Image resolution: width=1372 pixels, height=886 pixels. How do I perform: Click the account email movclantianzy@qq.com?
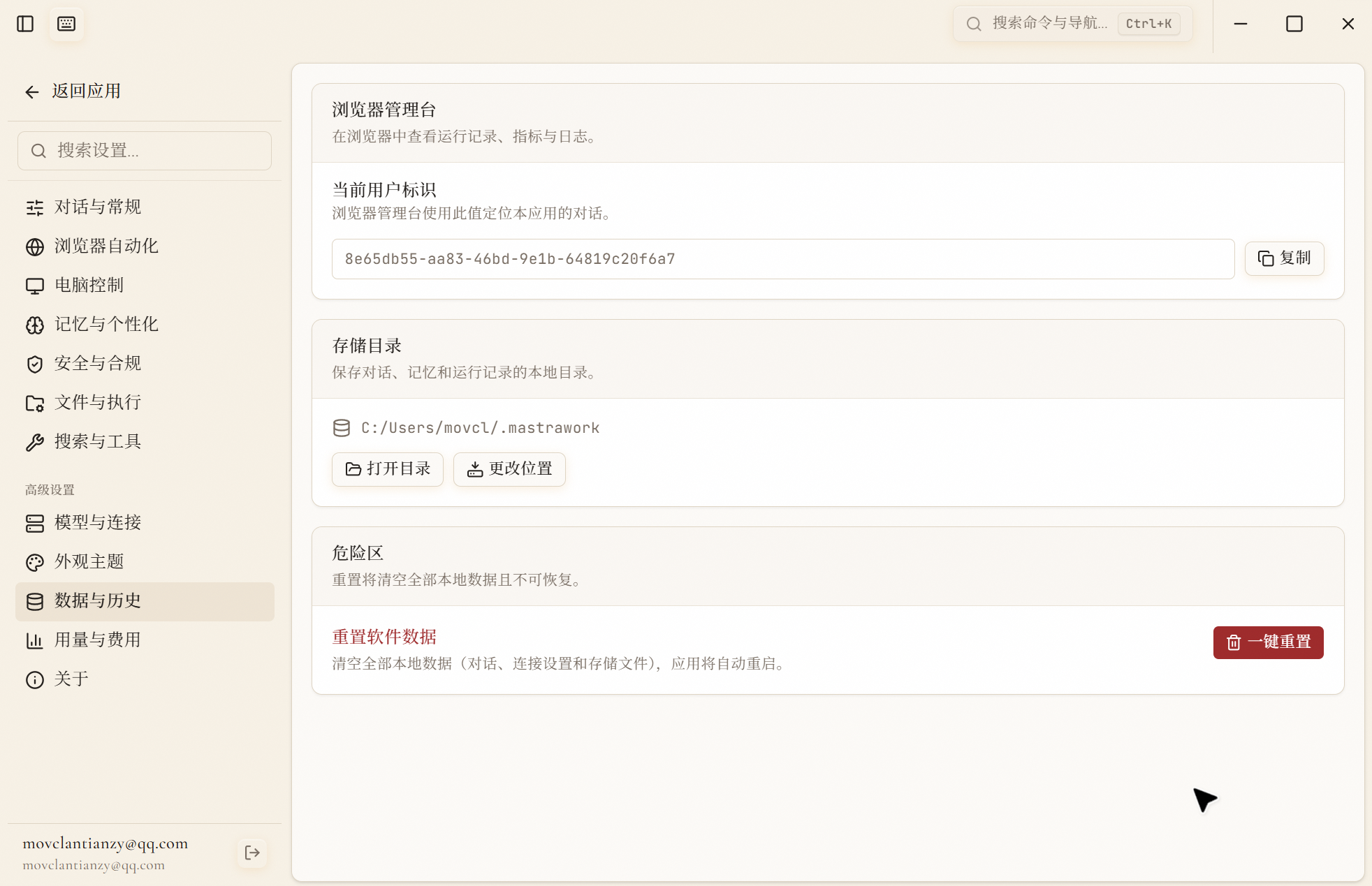[105, 843]
